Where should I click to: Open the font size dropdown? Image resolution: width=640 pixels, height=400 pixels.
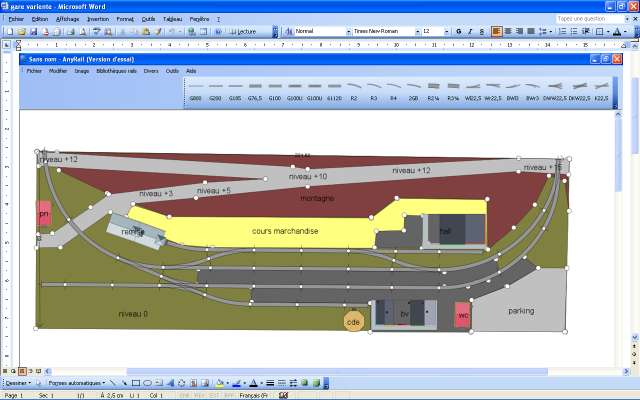[446, 31]
